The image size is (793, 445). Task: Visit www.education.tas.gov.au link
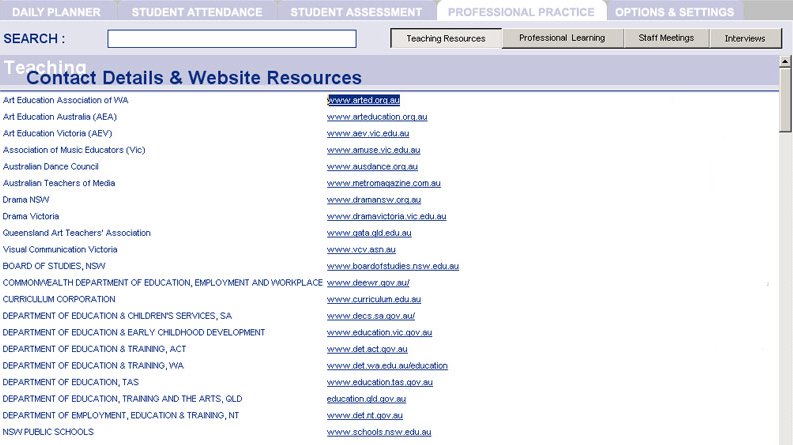point(379,382)
